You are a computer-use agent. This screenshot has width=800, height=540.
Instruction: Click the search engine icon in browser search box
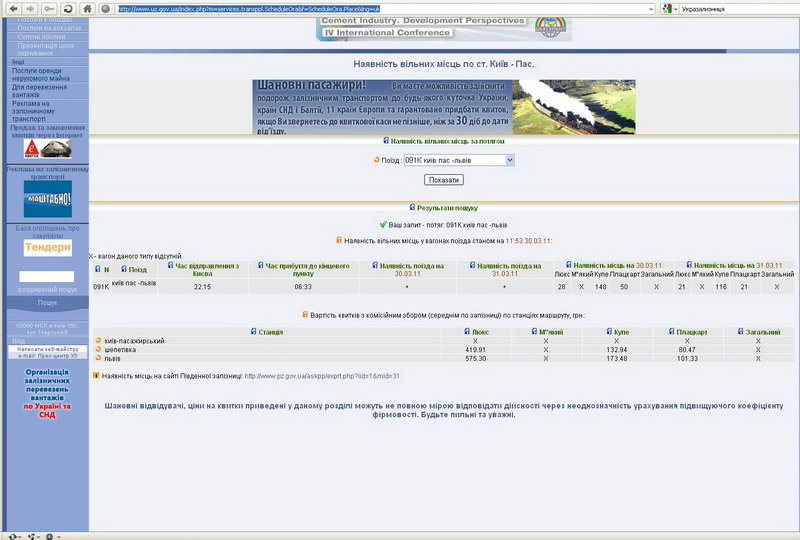click(668, 8)
